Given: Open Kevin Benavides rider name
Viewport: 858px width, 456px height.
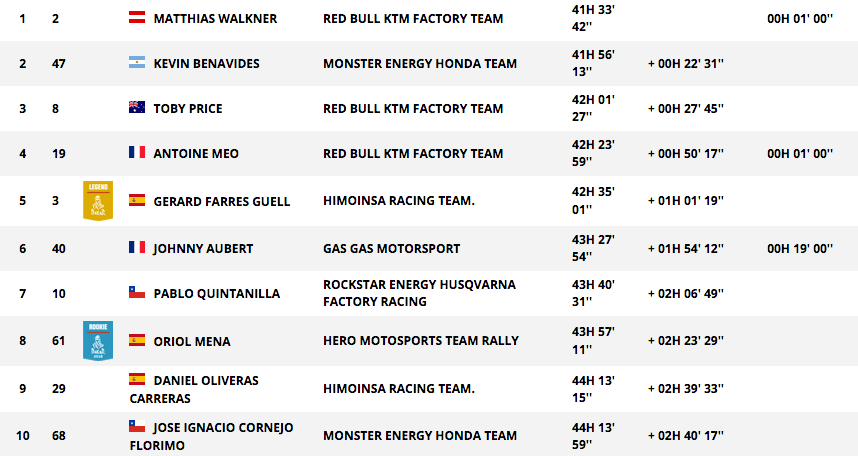Looking at the screenshot, I should (206, 64).
